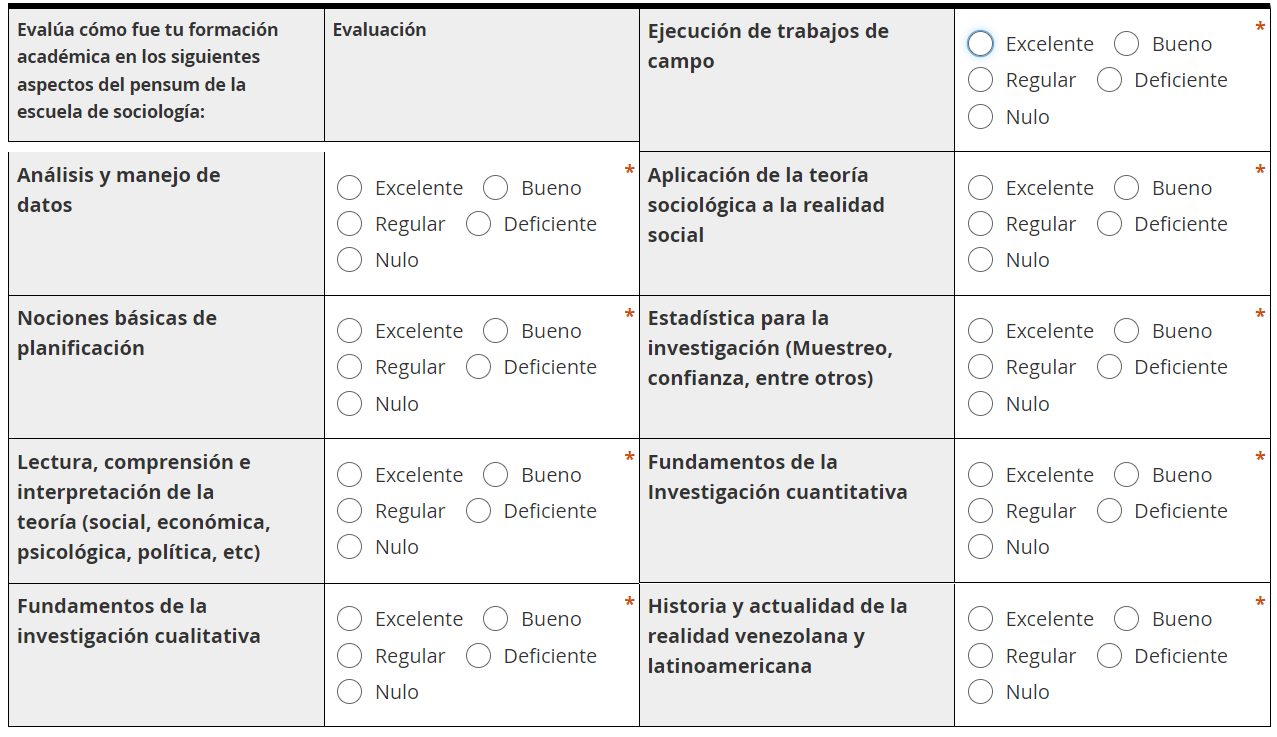
Task: Choose Regular for Aplicación de la teoría sociológica
Action: 980,224
